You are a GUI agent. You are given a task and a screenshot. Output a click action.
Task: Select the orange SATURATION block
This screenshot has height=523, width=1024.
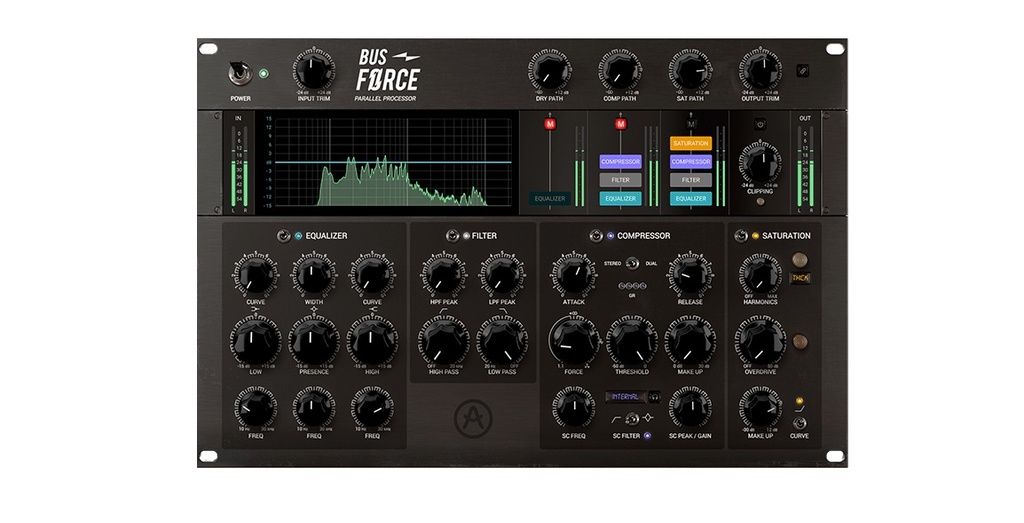click(691, 143)
